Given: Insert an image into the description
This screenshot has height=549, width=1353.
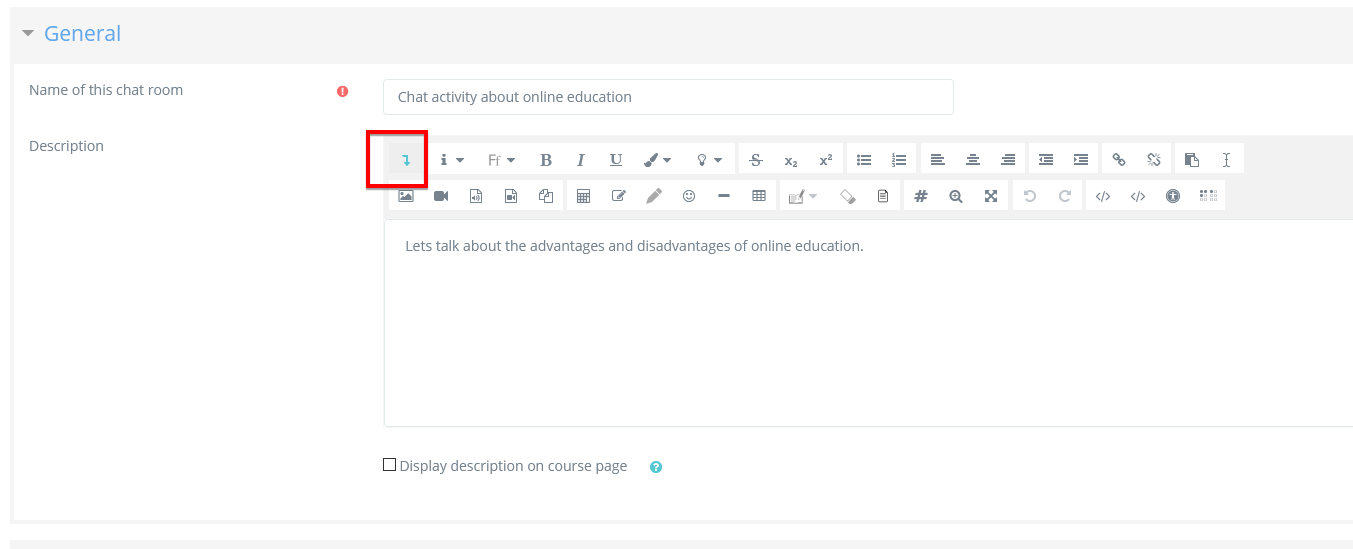Looking at the screenshot, I should coord(406,196).
